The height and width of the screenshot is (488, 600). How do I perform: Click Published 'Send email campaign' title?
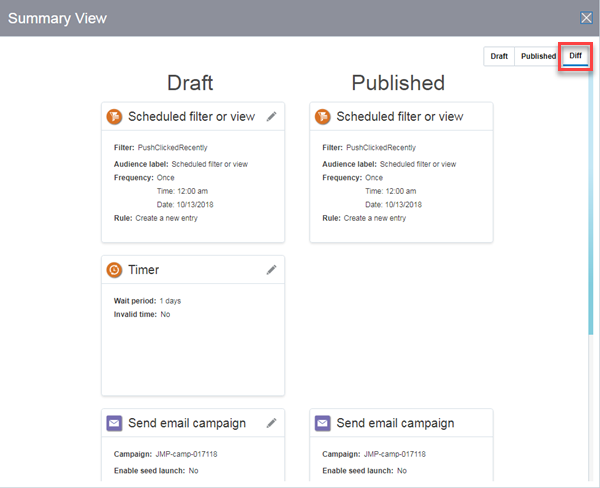pos(395,423)
